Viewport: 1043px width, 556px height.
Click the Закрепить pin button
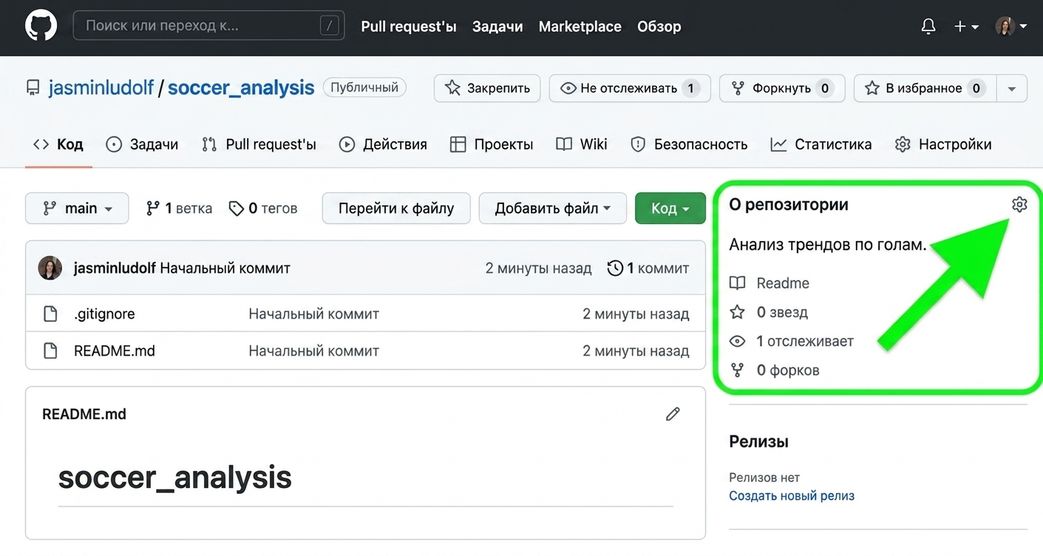point(487,88)
